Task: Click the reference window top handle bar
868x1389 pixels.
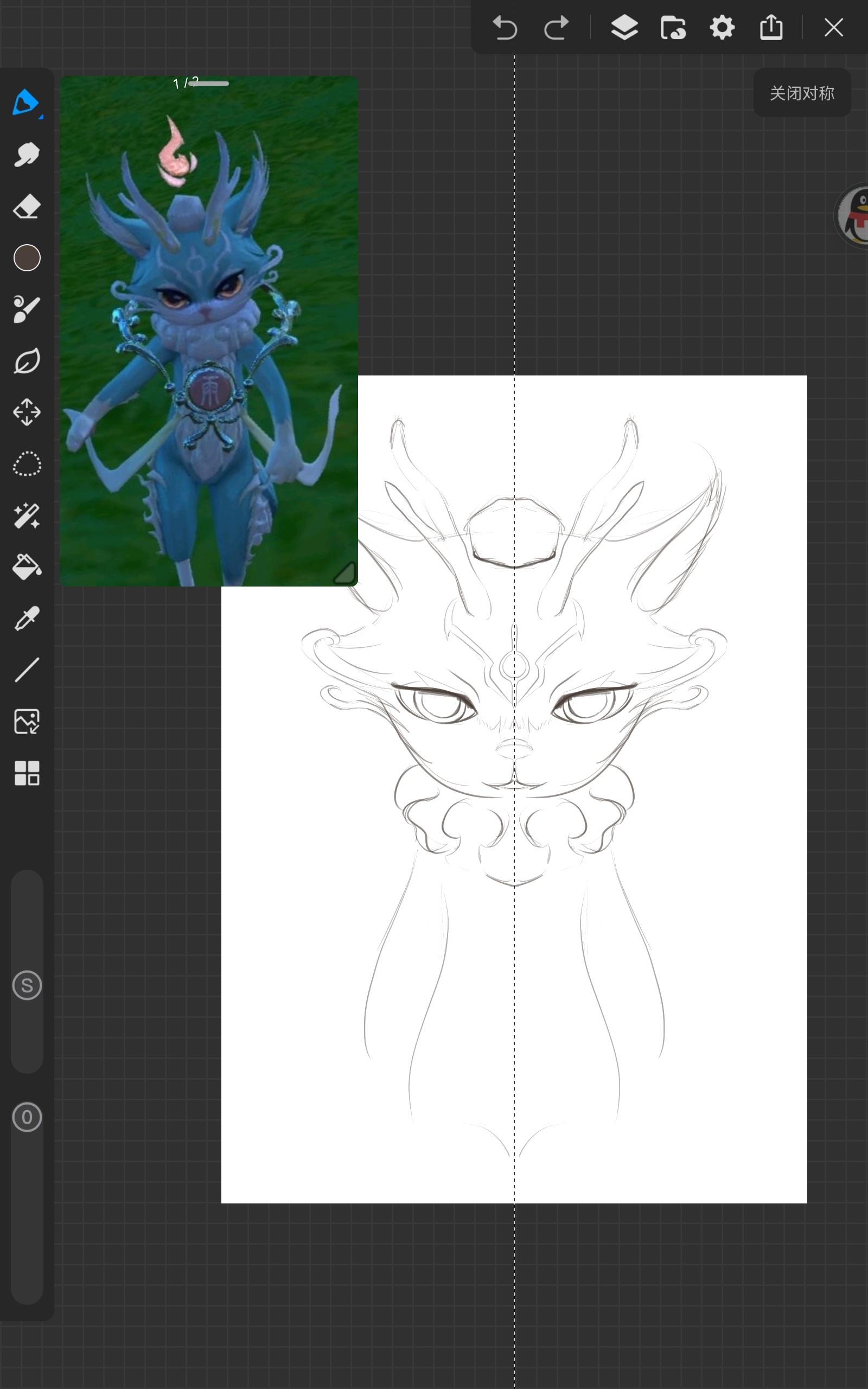Action: point(208,84)
